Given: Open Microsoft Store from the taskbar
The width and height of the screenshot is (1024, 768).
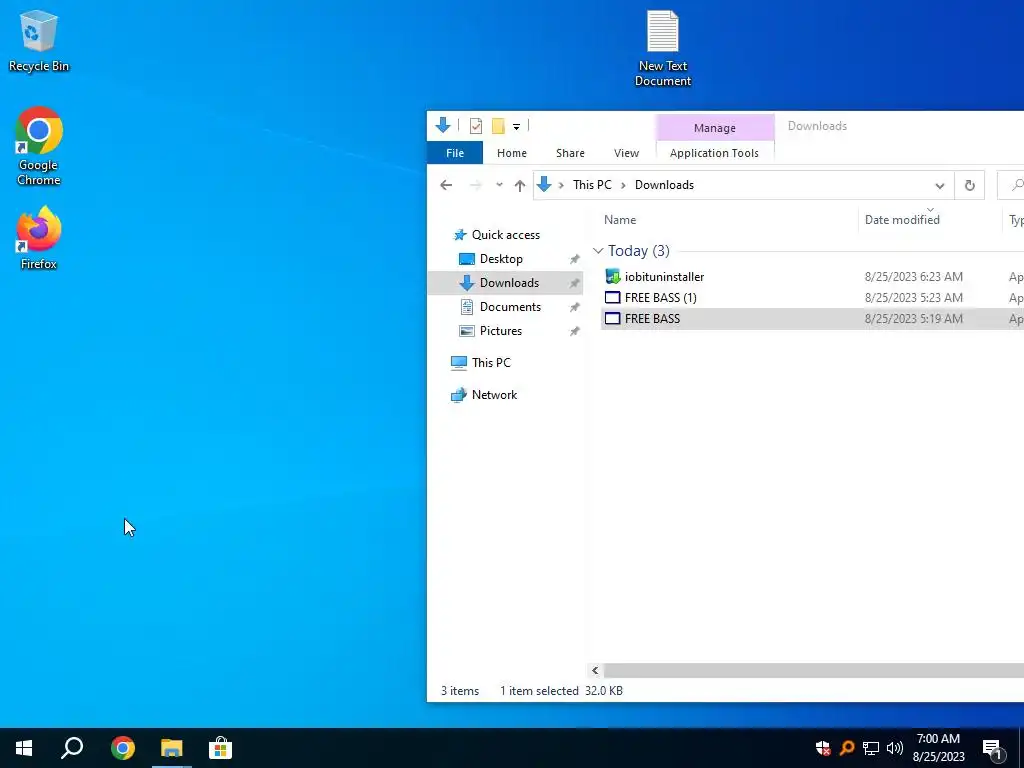Looking at the screenshot, I should click(x=220, y=748).
